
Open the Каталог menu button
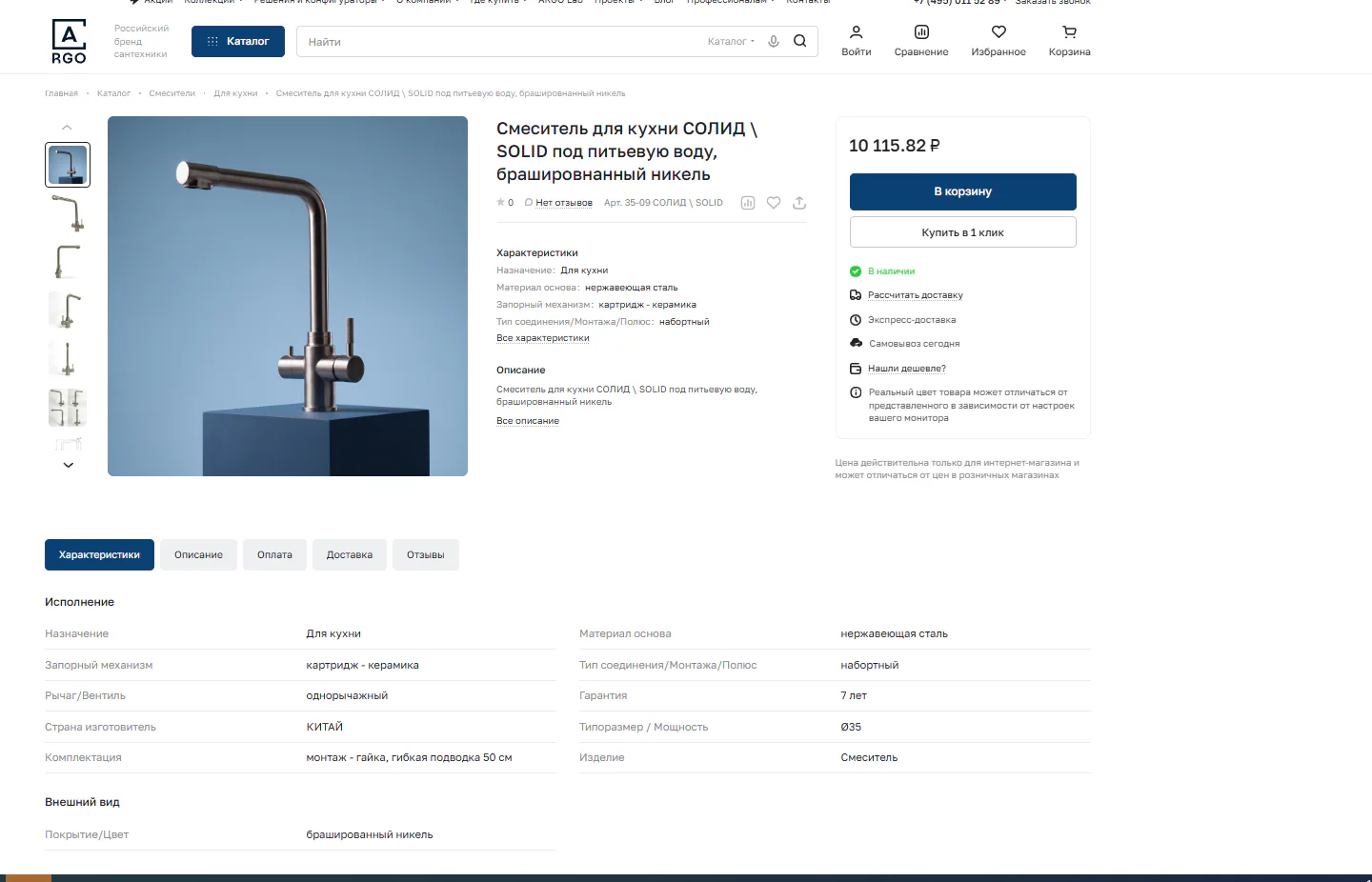(238, 41)
